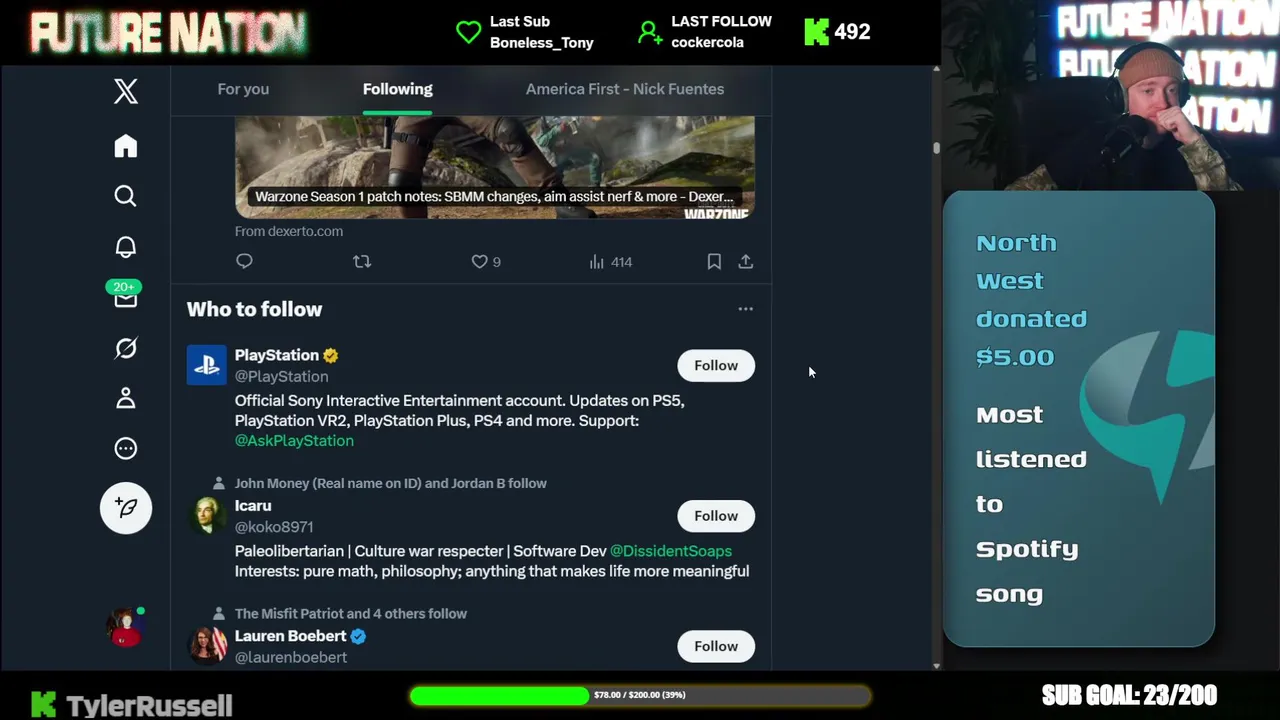Click the @koko8971 handle text
1280x720 pixels.
(274, 527)
